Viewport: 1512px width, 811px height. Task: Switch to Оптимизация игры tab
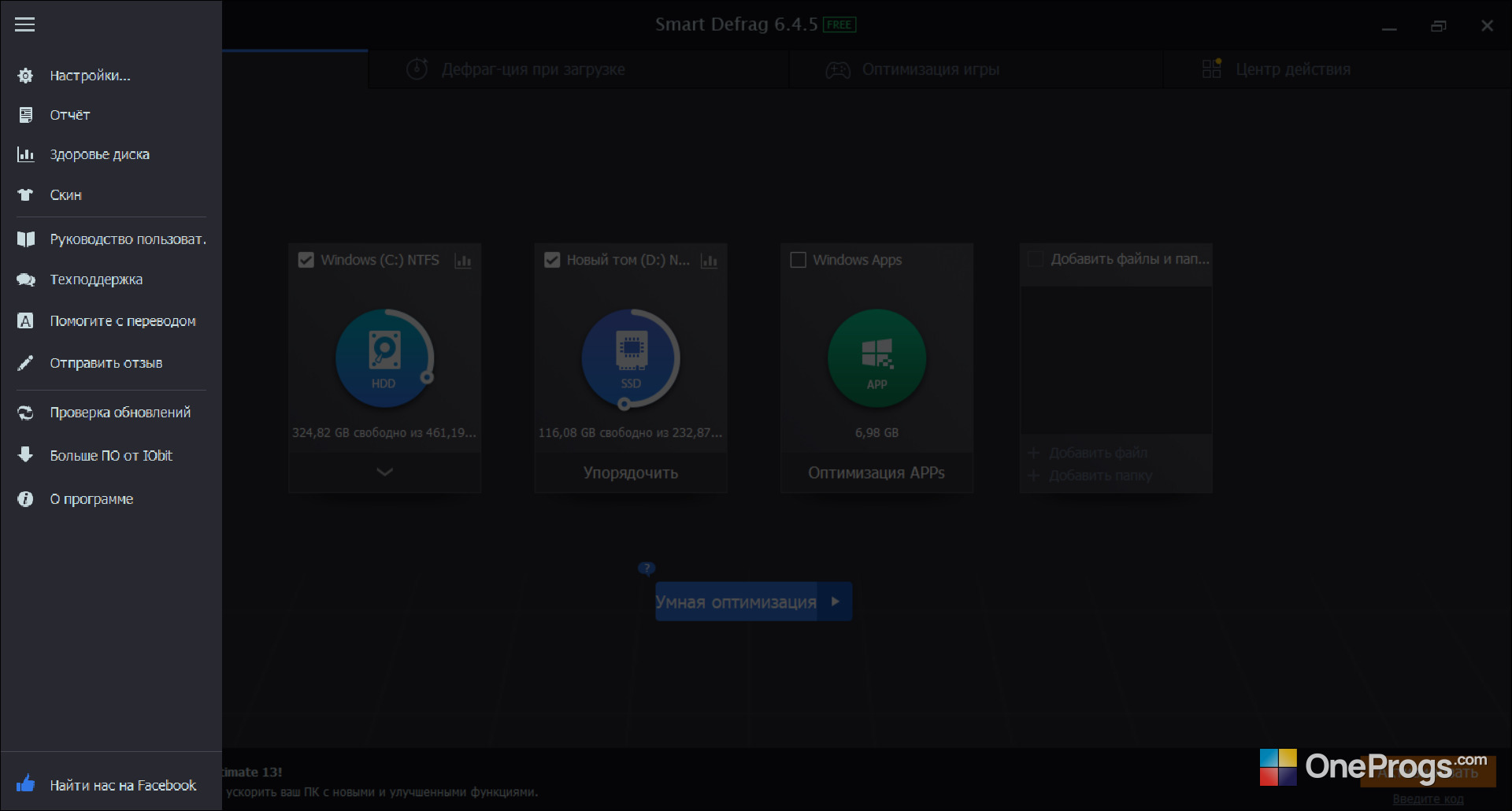pyautogui.click(x=976, y=69)
